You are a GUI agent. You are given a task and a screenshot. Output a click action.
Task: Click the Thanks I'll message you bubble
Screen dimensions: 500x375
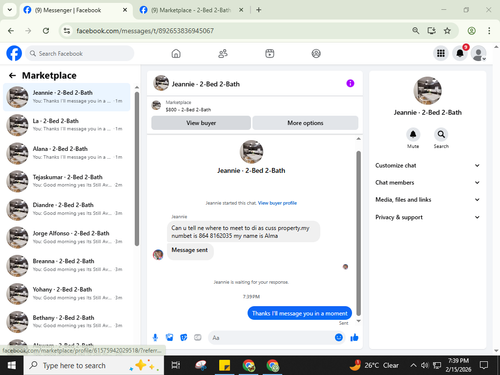tap(300, 313)
